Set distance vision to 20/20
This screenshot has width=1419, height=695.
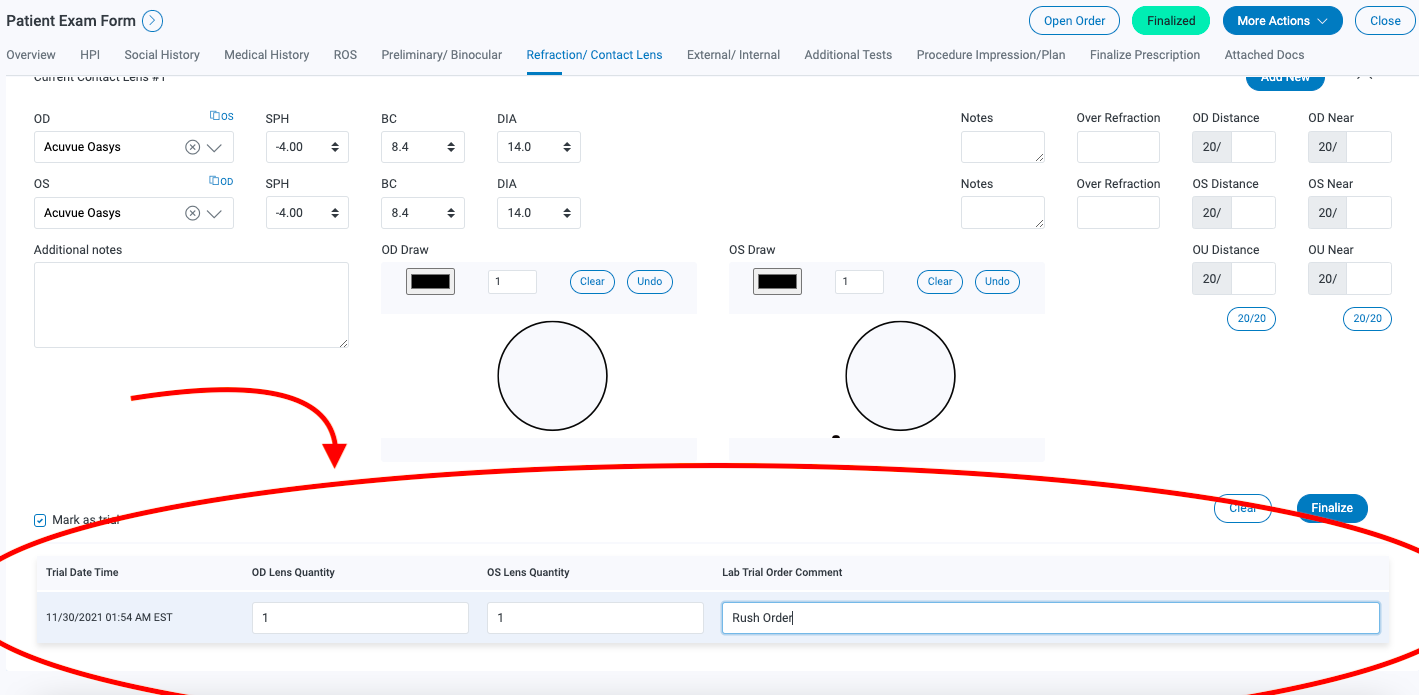[x=1251, y=318]
